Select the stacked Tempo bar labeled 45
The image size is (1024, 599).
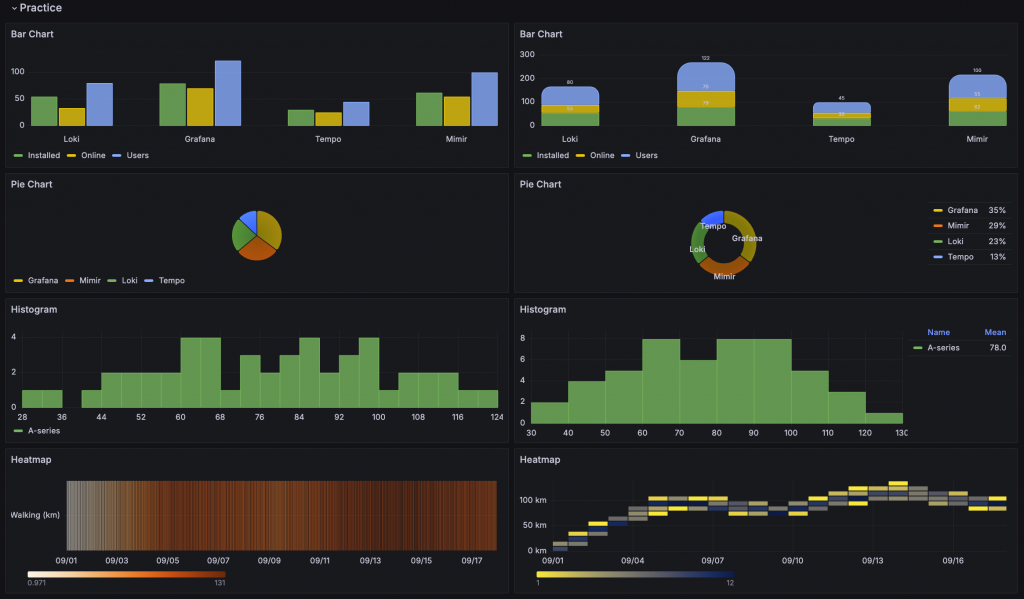(x=841, y=114)
